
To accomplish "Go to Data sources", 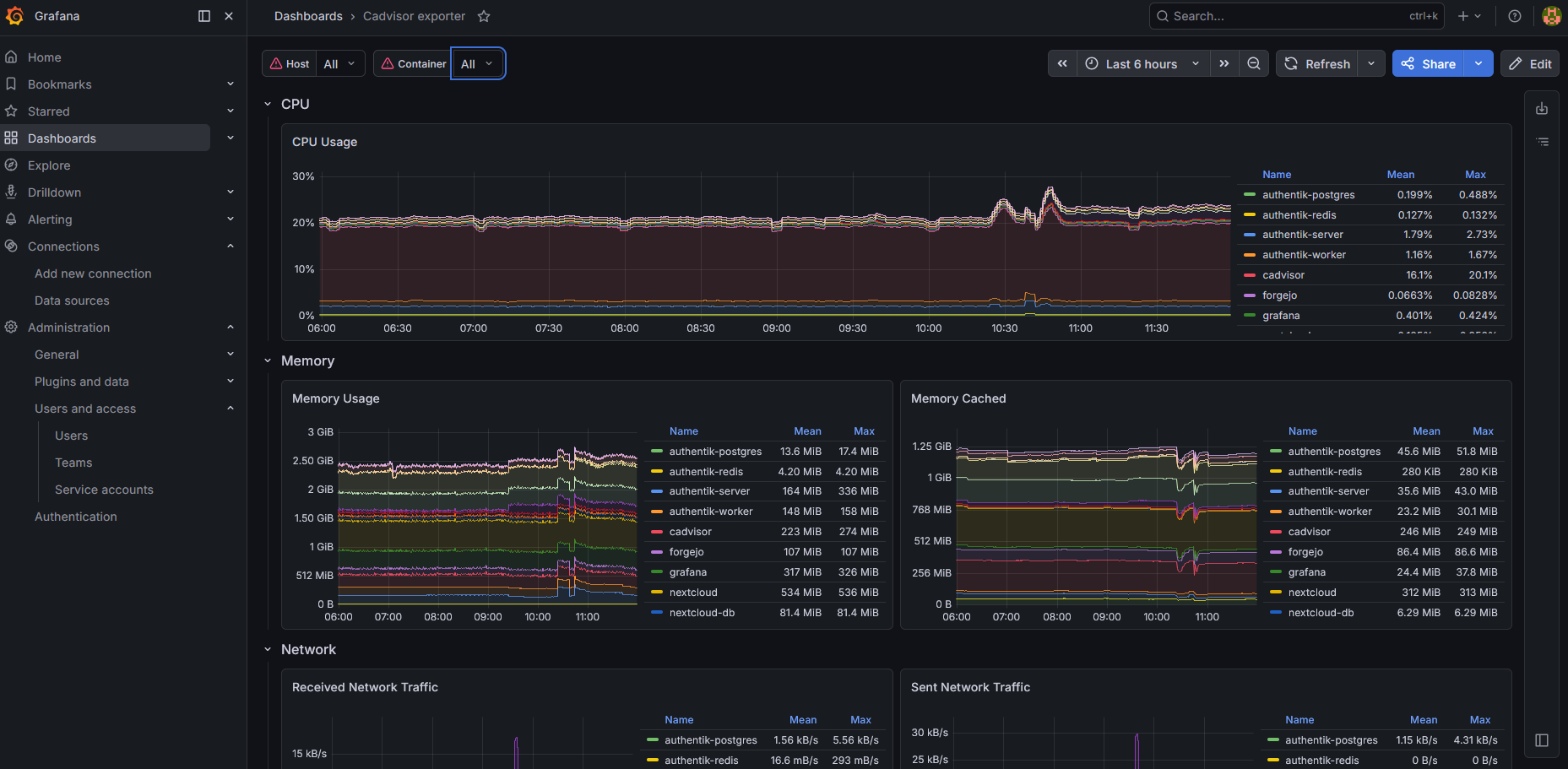I will [72, 301].
